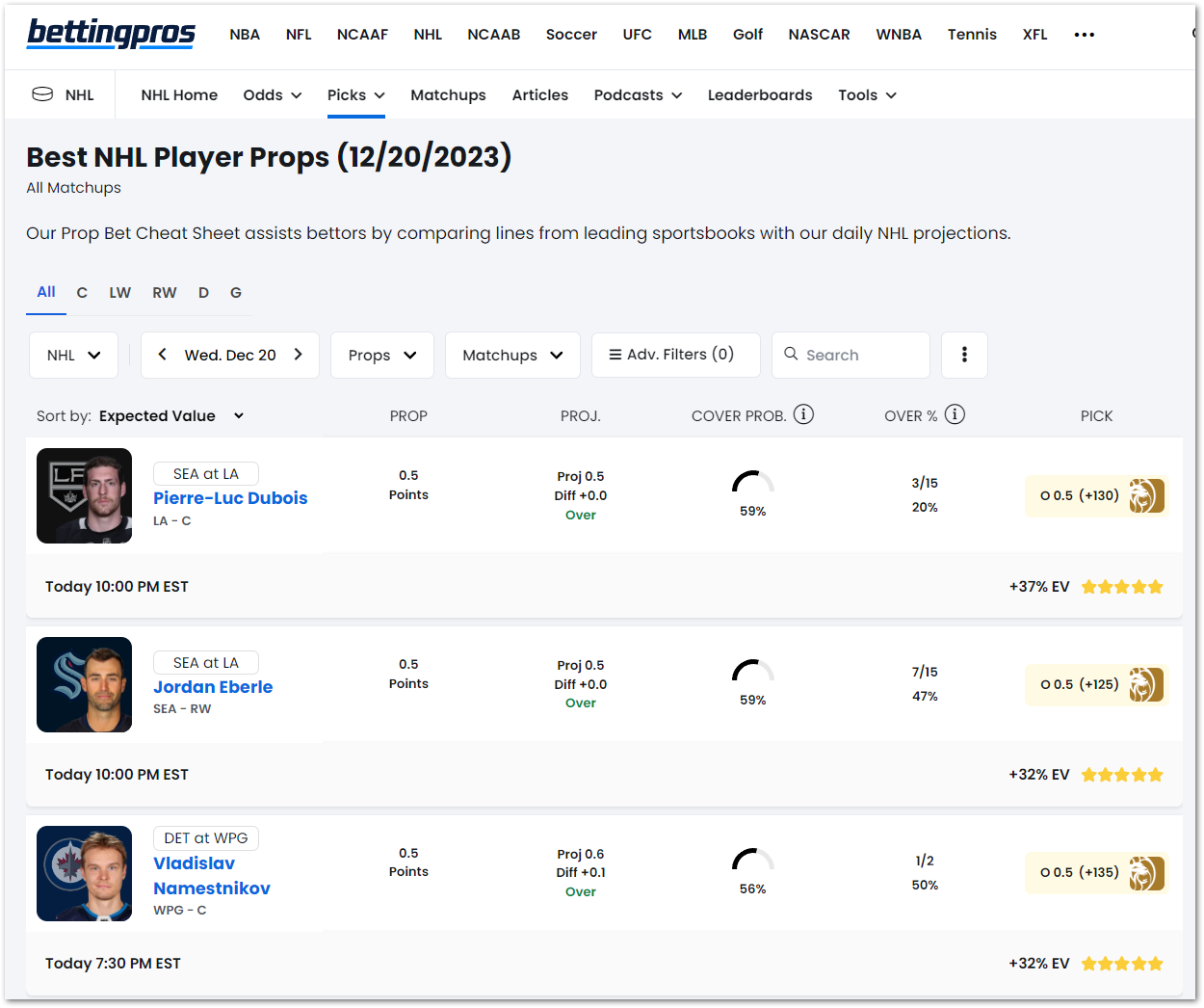Open the vertical three-dot options button
The image size is (1204, 1008).
click(964, 355)
